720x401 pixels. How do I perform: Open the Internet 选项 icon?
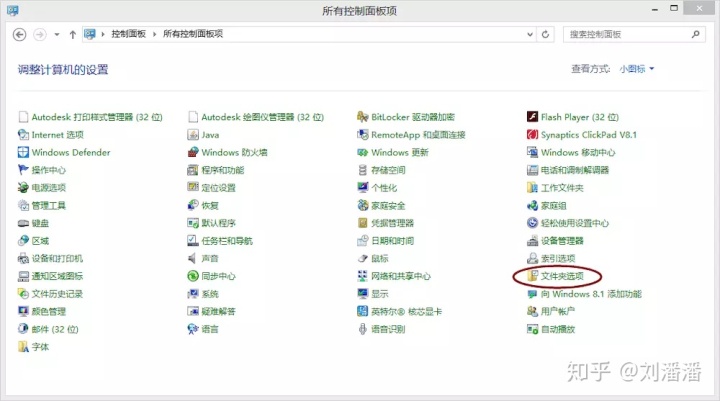(x=23, y=135)
